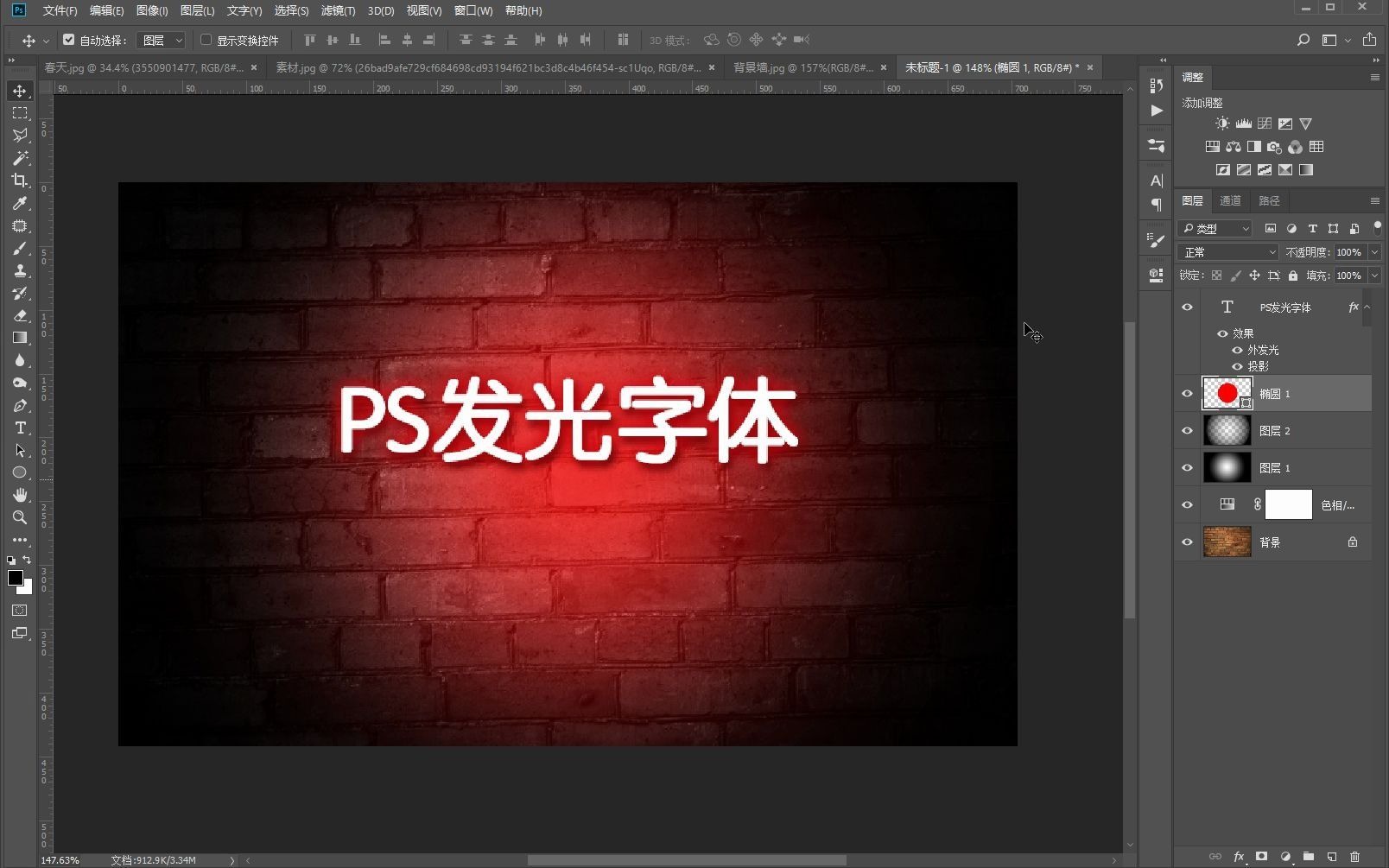Click the 椭圆 1 layer thumbnail
Image resolution: width=1389 pixels, height=868 pixels.
click(x=1227, y=393)
